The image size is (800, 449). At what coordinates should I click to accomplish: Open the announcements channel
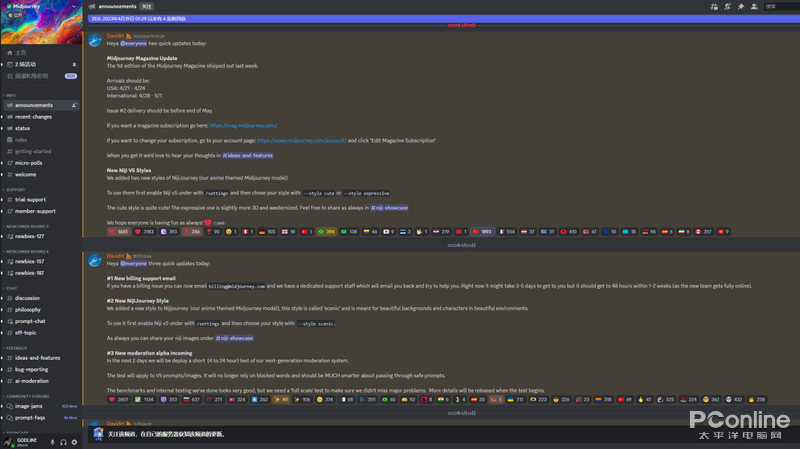click(x=41, y=105)
